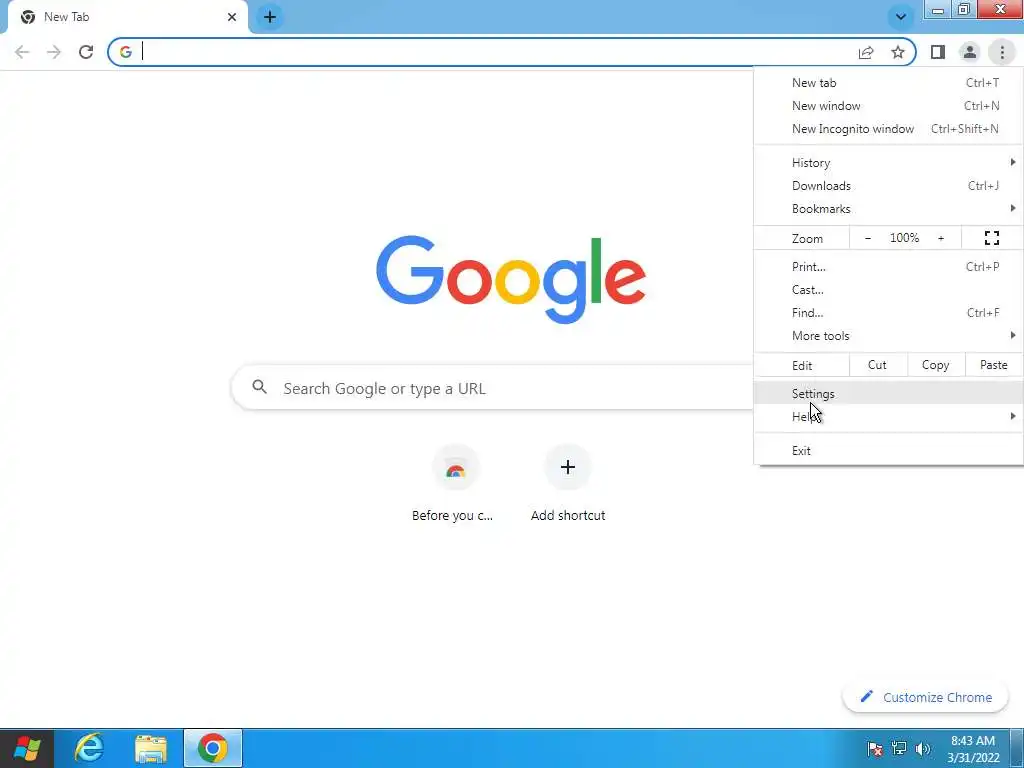This screenshot has height=768, width=1024.
Task: Click the magnifier icon in the search box
Action: (259, 387)
